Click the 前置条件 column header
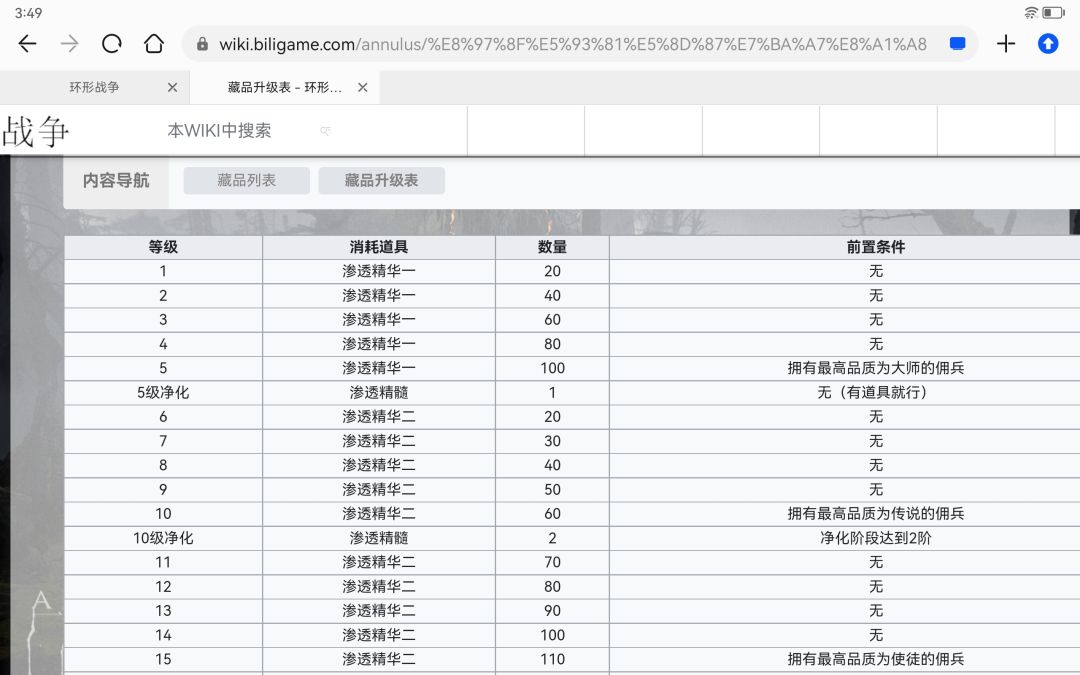The width and height of the screenshot is (1080, 675). (875, 247)
